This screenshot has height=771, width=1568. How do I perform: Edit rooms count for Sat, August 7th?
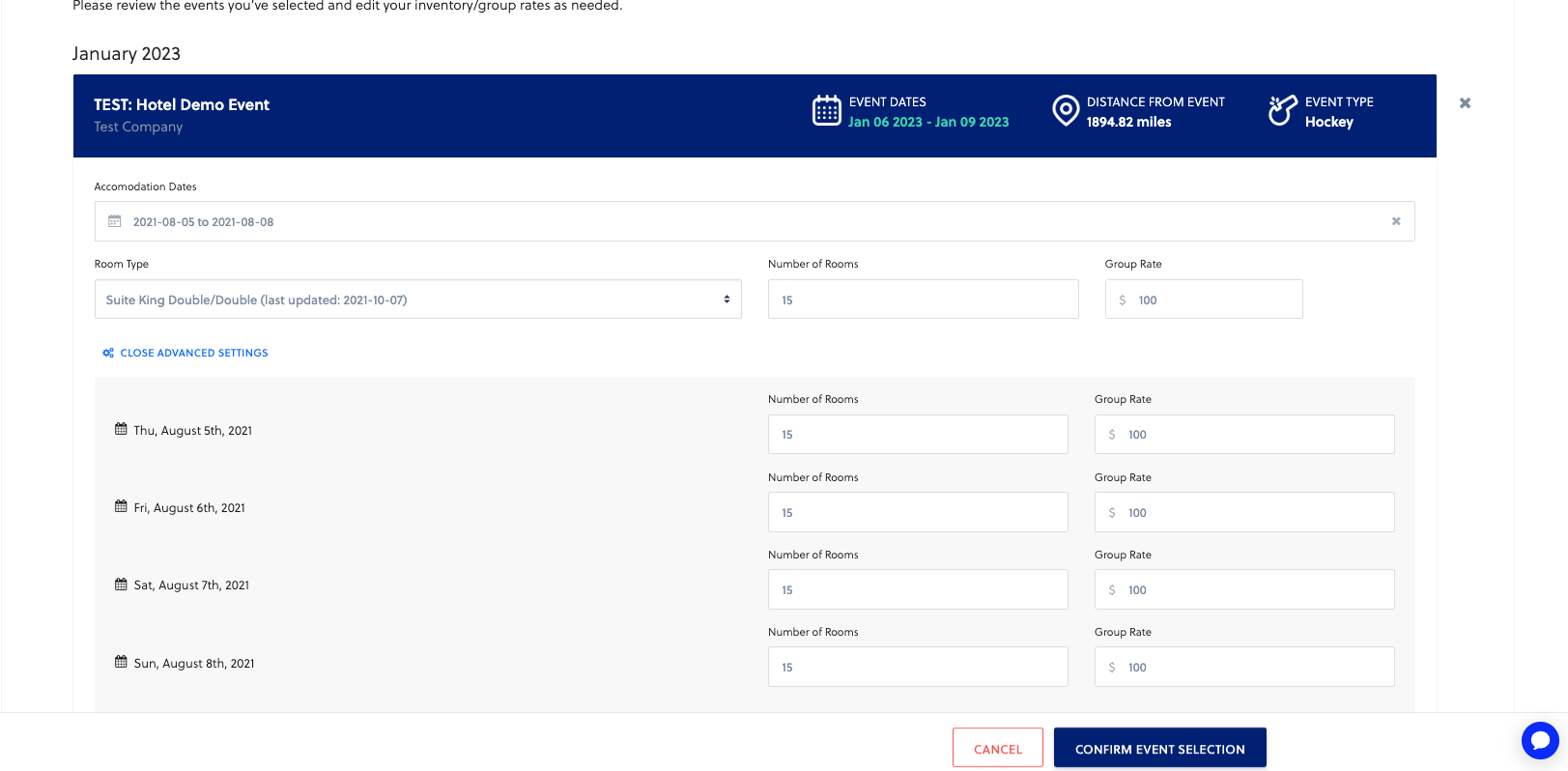point(917,589)
